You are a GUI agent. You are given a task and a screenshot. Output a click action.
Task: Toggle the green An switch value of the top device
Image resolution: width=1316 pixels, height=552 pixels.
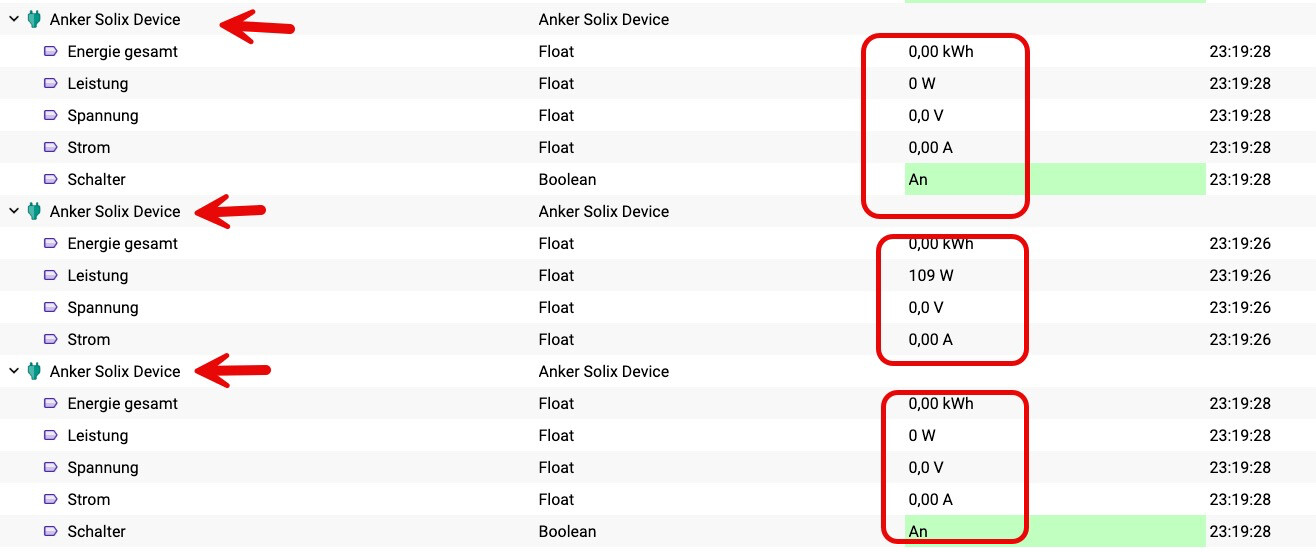click(x=1055, y=179)
